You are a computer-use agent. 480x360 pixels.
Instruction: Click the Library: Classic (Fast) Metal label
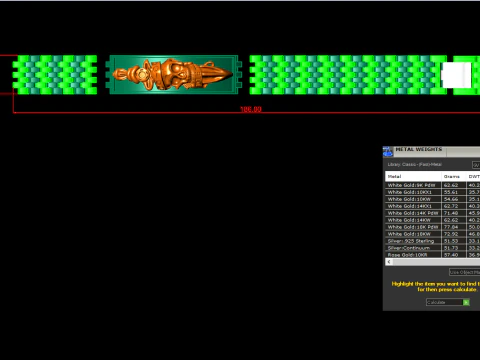tap(414, 164)
